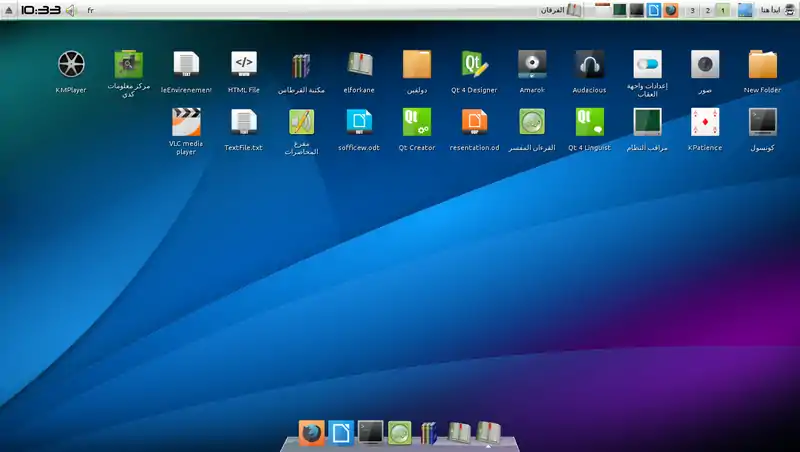This screenshot has height=452, width=800.
Task: Open KMPlayer from the desktop
Action: point(71,65)
